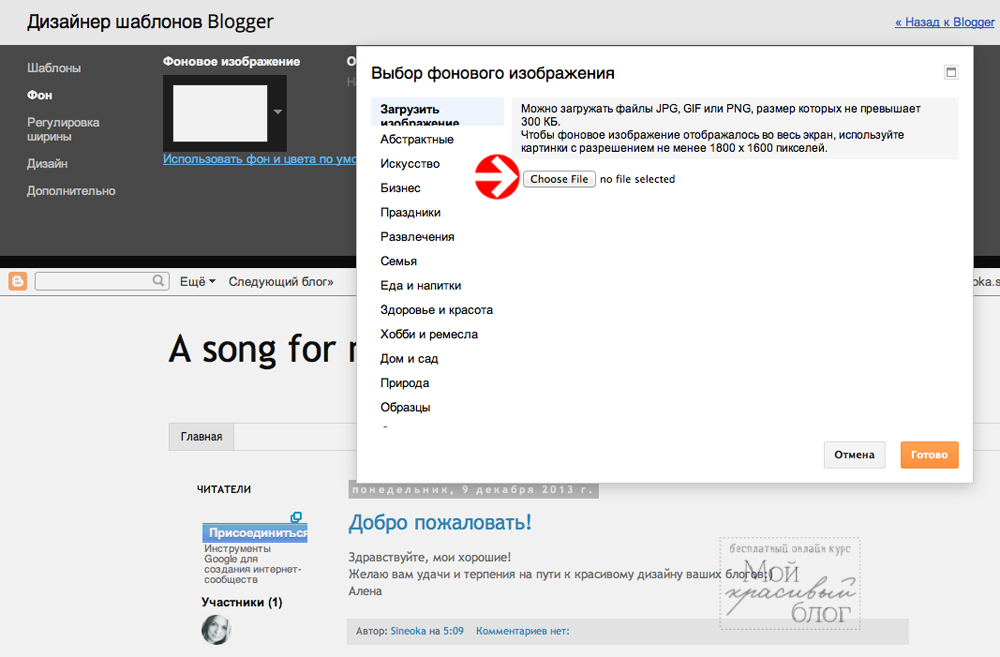Open the Дополнительно section
The width and height of the screenshot is (1000, 657).
71,191
